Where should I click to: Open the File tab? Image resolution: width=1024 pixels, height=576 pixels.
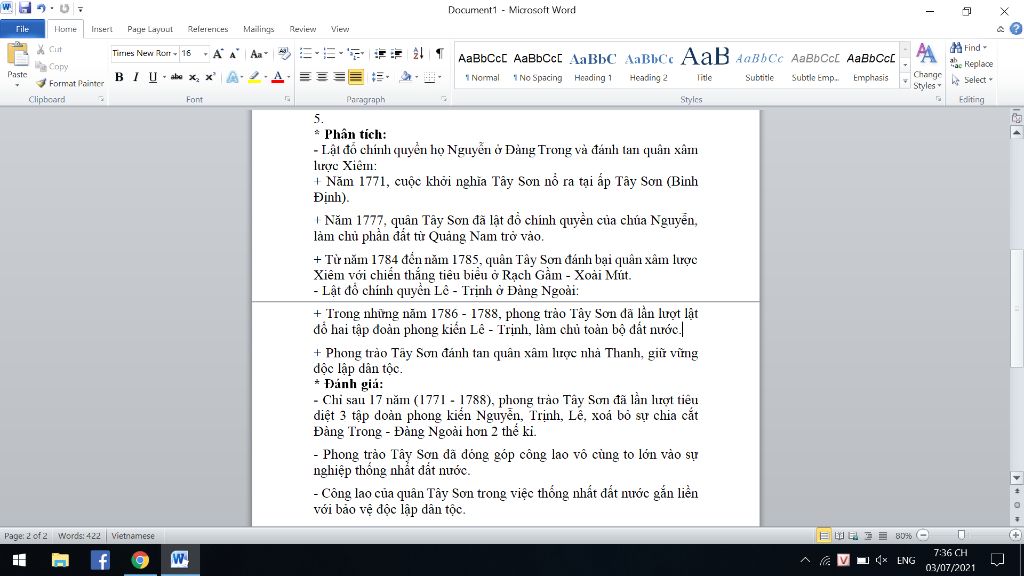tap(22, 29)
